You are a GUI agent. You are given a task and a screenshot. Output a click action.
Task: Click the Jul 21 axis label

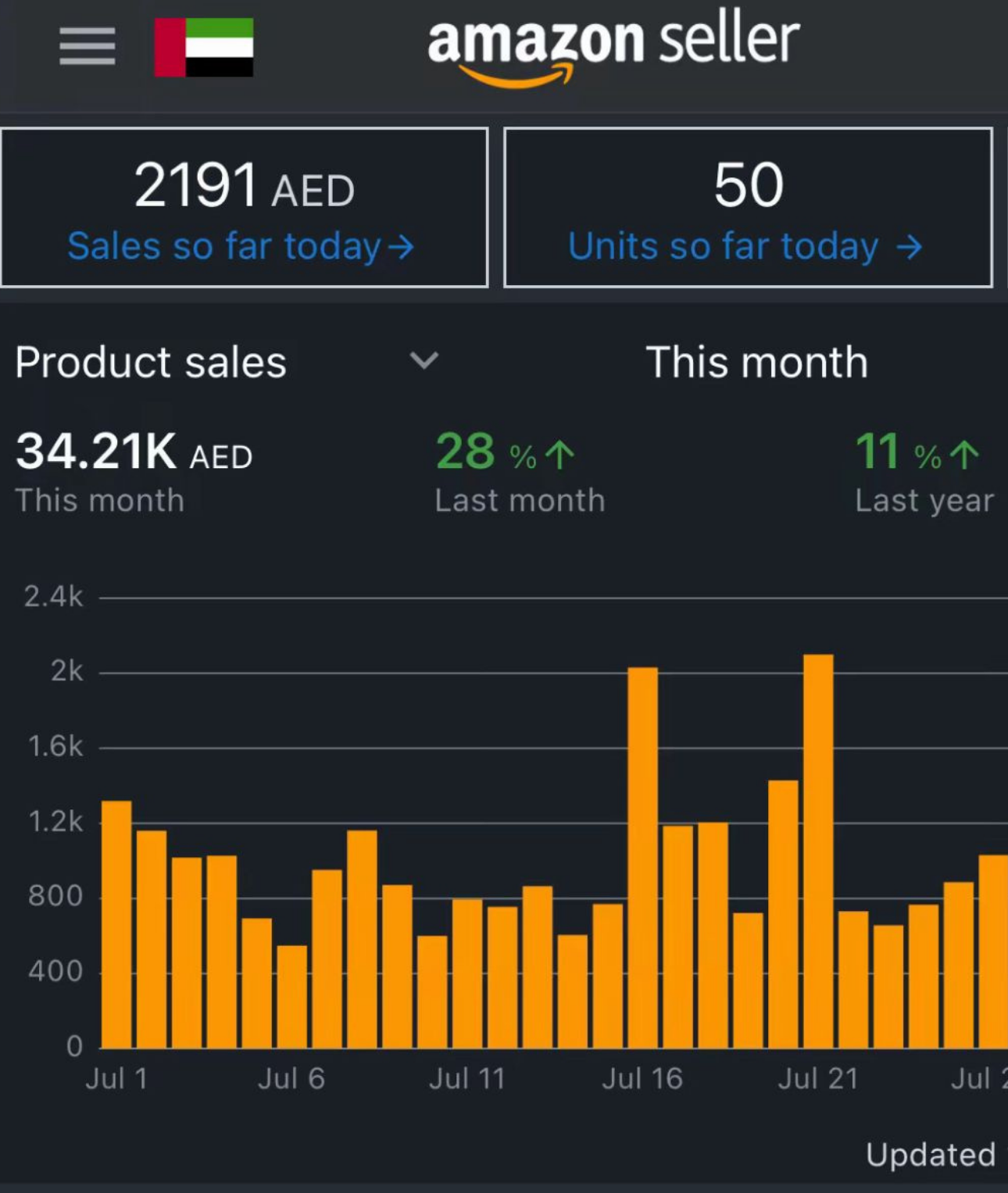pyautogui.click(x=818, y=1079)
